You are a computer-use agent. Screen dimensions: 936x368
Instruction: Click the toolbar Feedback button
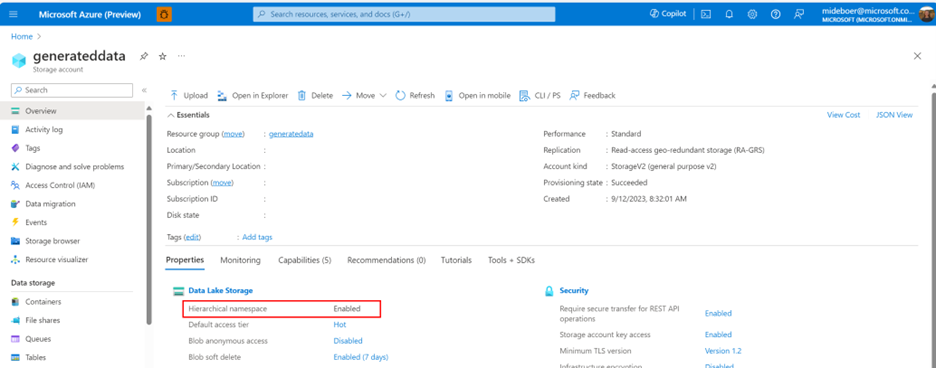click(x=592, y=96)
